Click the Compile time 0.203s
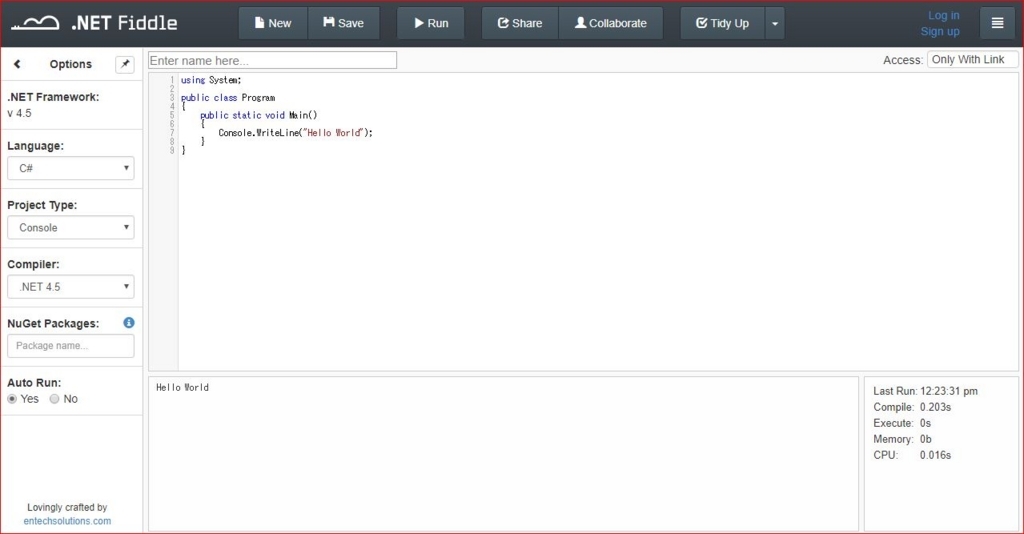 point(935,407)
